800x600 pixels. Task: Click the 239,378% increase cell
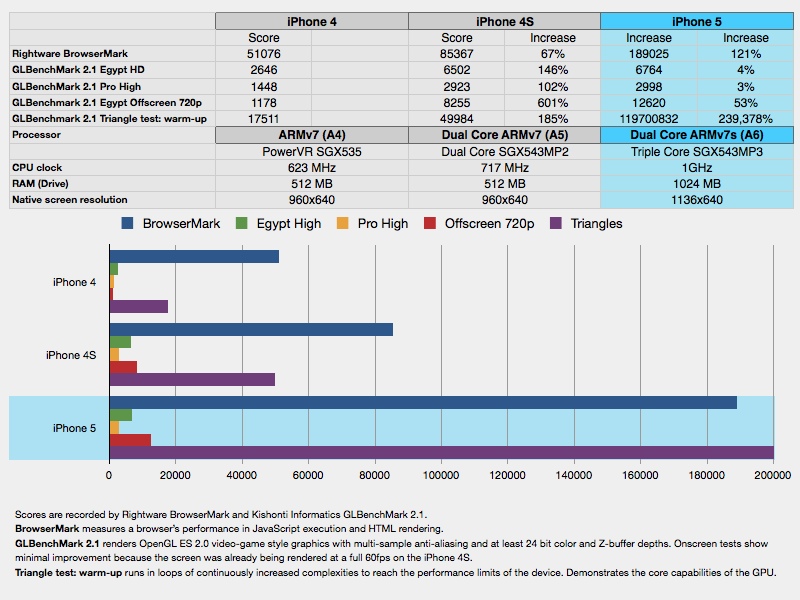tap(745, 119)
